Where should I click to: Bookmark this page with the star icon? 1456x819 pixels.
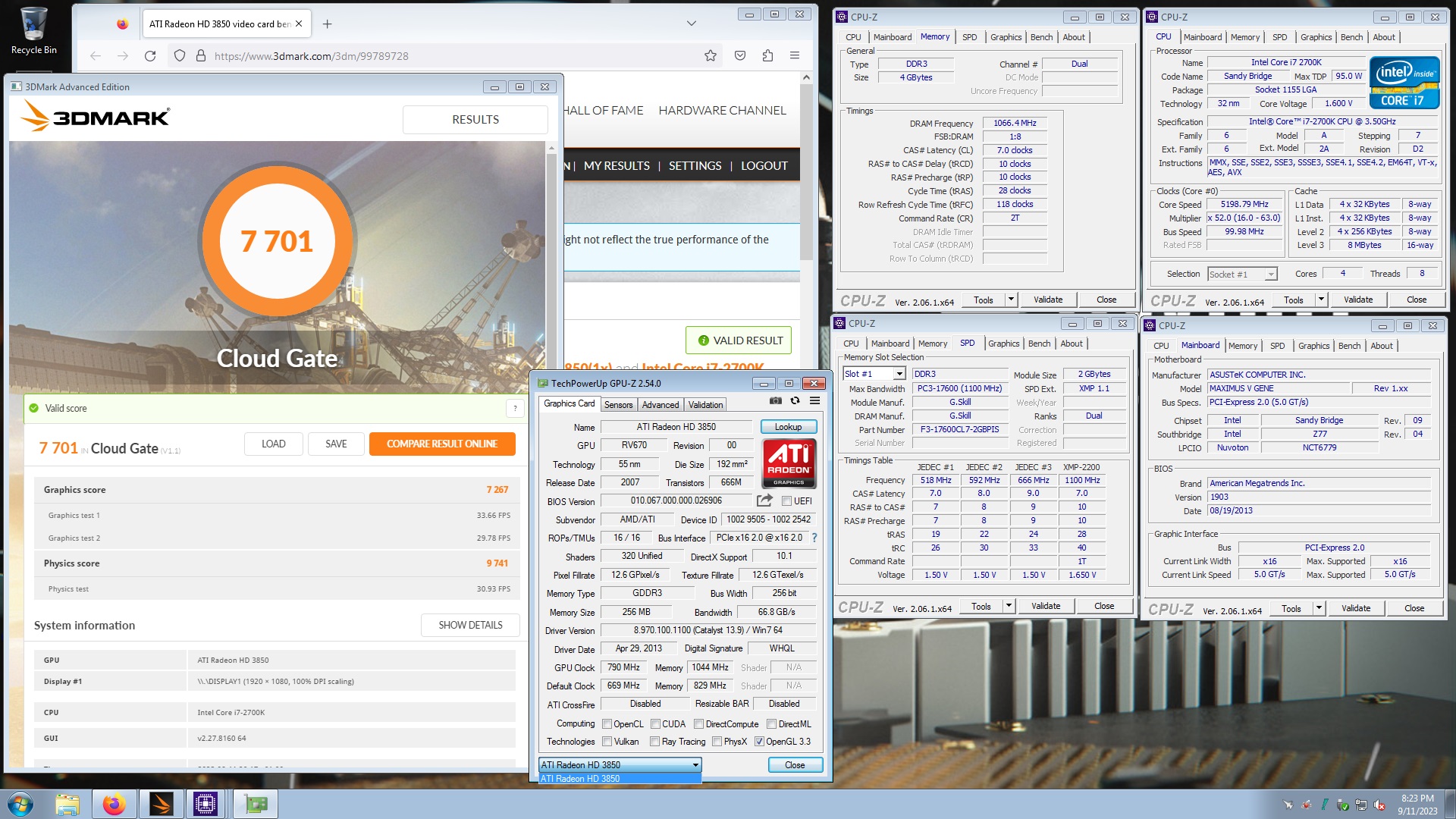coord(711,55)
